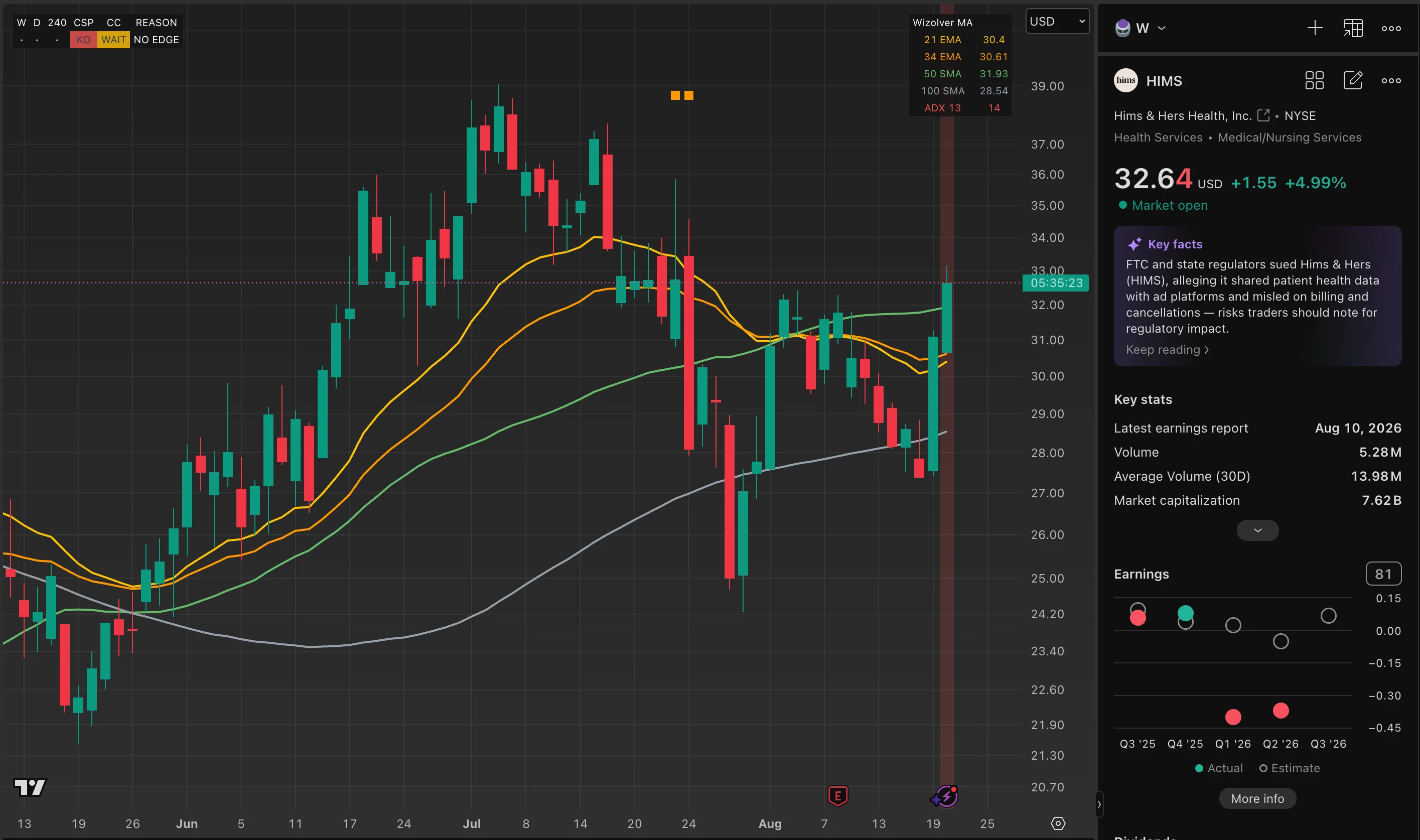This screenshot has height=840, width=1420.
Task: Open chart settings gear icon at bottom
Action: pos(1057,823)
